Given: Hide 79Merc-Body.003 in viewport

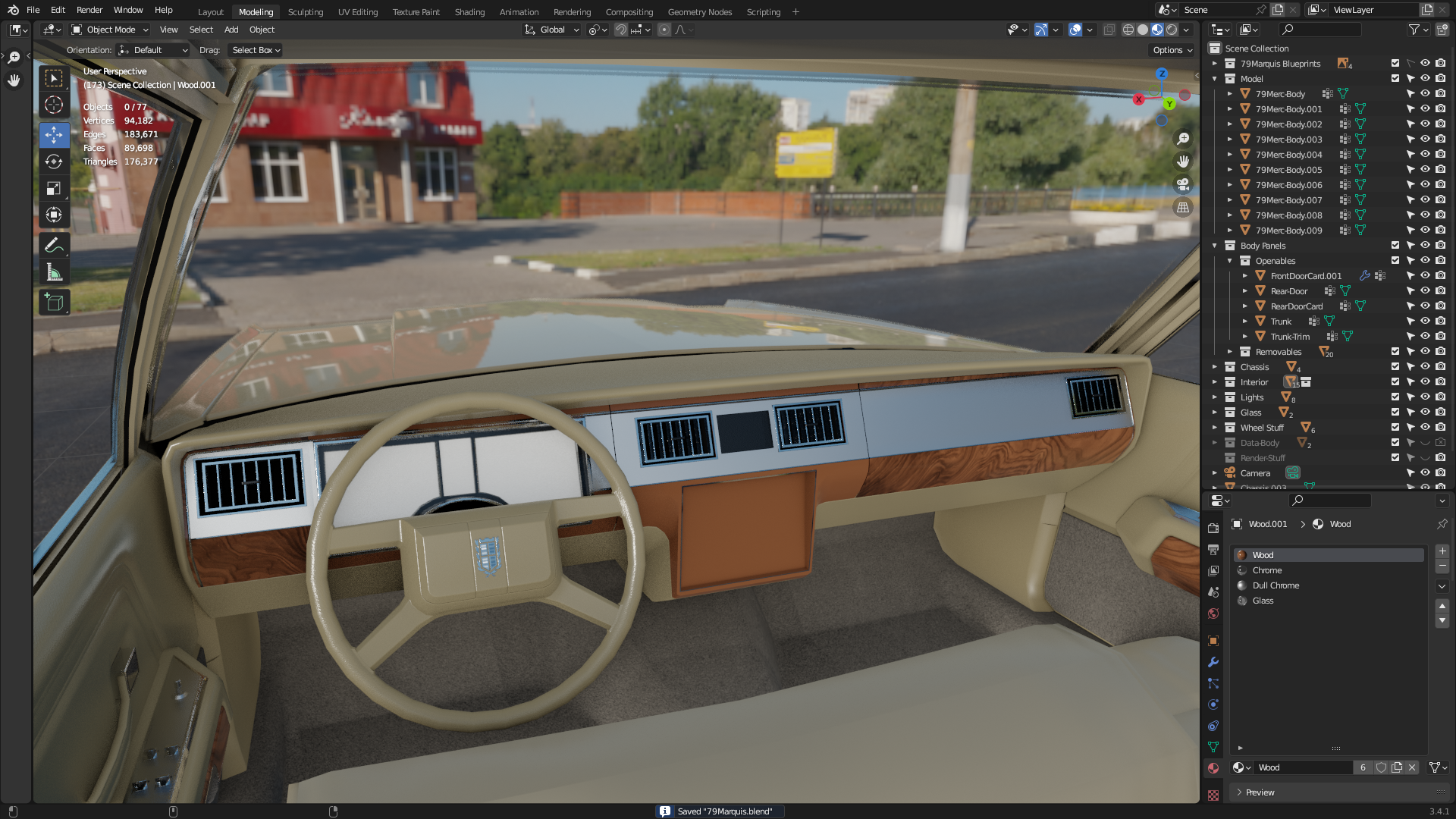Looking at the screenshot, I should coord(1425,140).
